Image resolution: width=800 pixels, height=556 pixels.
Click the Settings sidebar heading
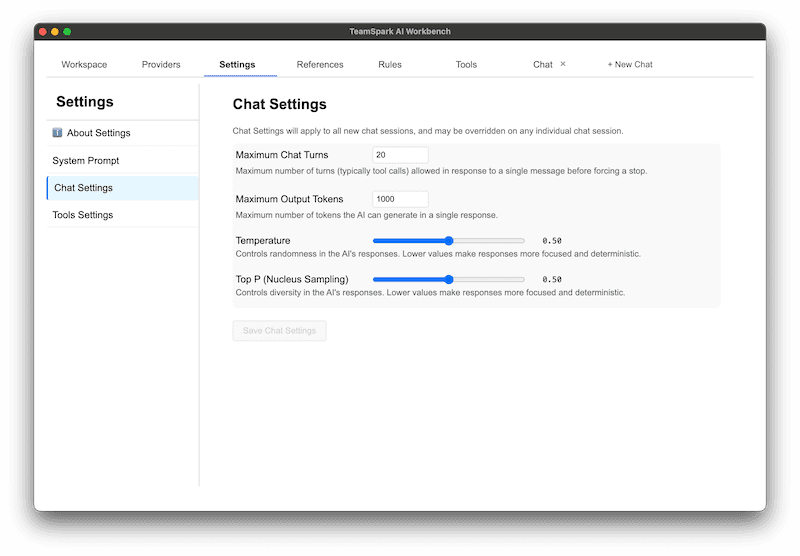[x=85, y=102]
